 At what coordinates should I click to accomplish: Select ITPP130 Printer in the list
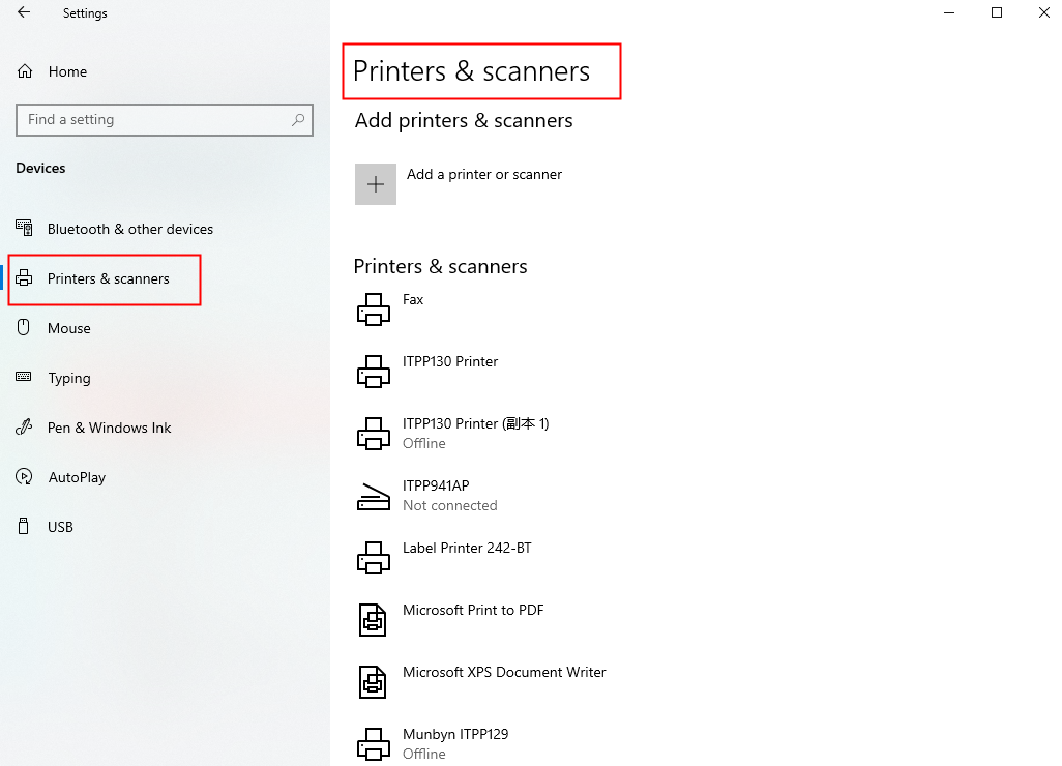tap(450, 362)
